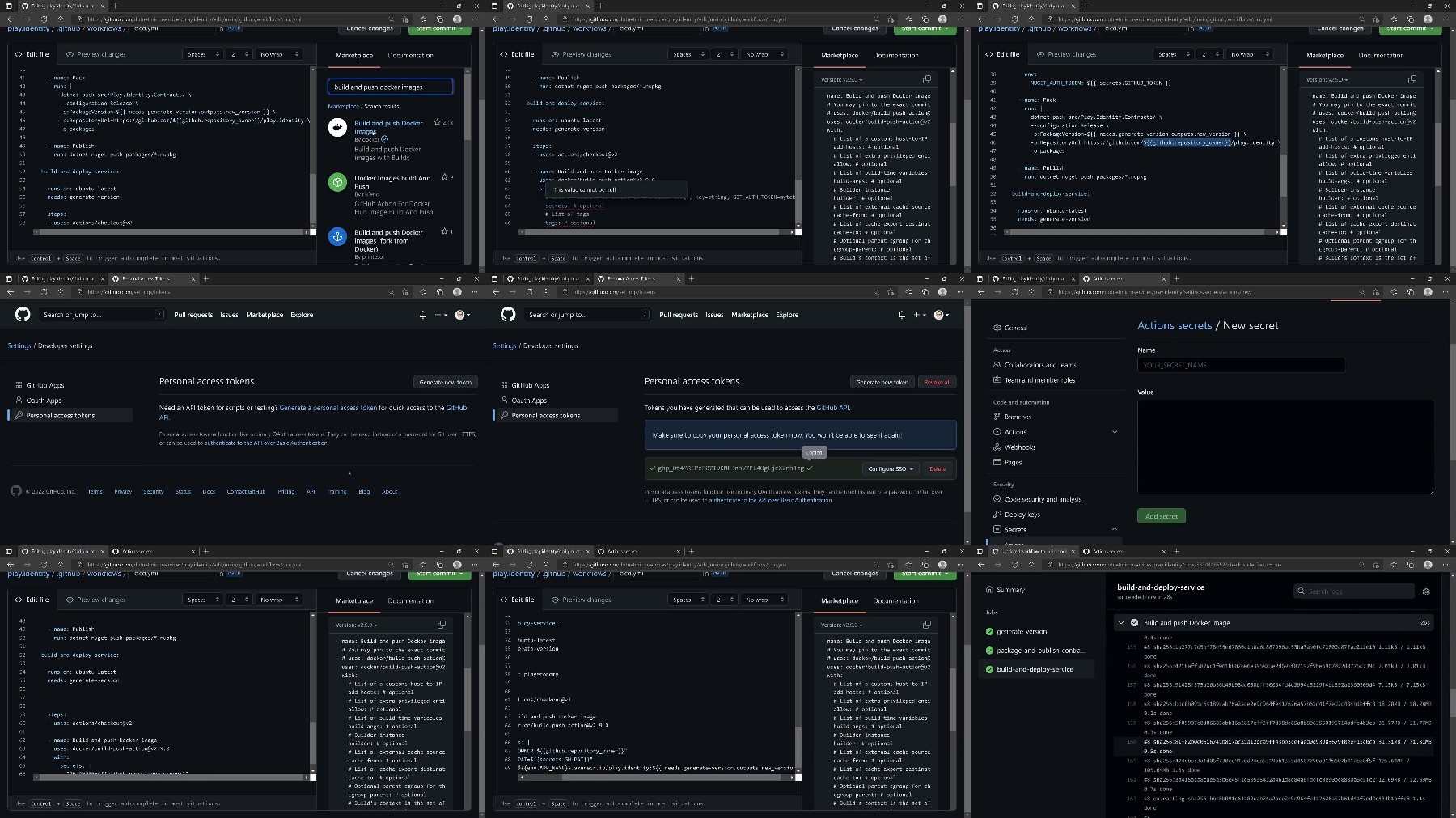Click green cube icon for Docker Images Build And Push
This screenshot has width=1456, height=818.
pyautogui.click(x=337, y=182)
